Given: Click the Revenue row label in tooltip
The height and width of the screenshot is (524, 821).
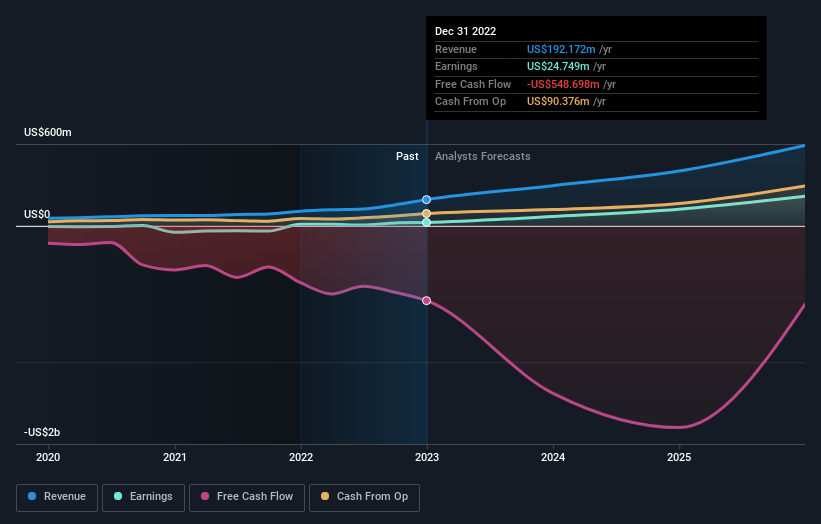Looking at the screenshot, I should (x=456, y=49).
